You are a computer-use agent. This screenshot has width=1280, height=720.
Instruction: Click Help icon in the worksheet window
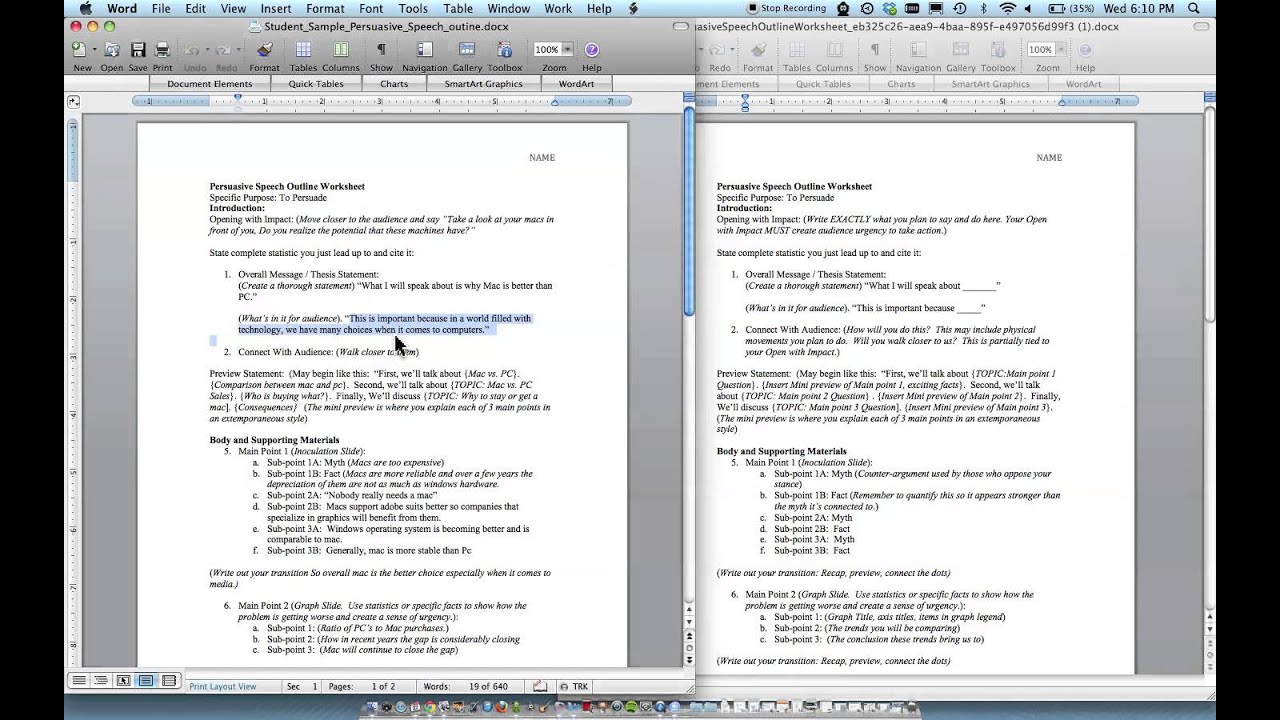(1085, 50)
